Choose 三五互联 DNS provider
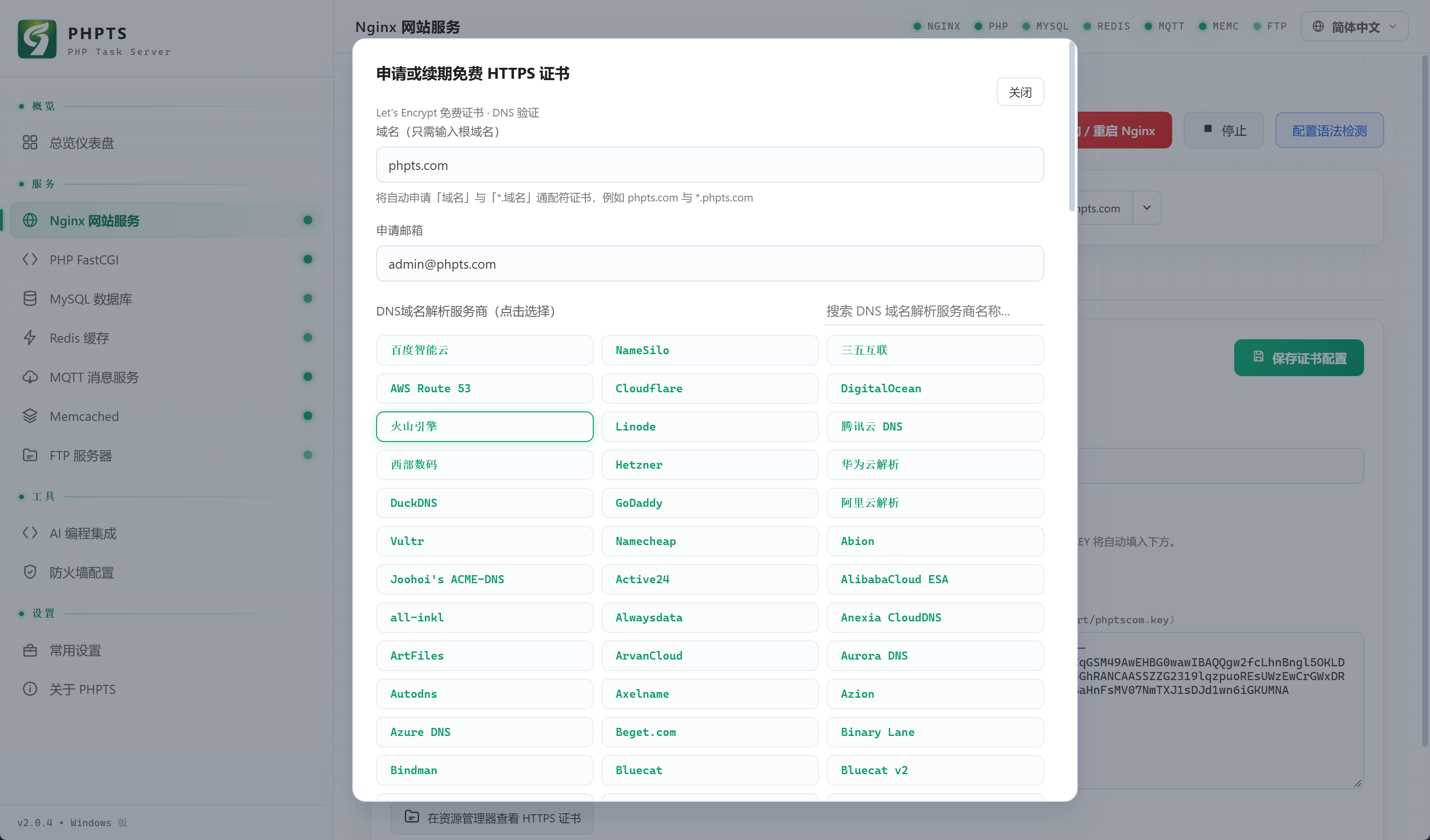 pos(935,350)
